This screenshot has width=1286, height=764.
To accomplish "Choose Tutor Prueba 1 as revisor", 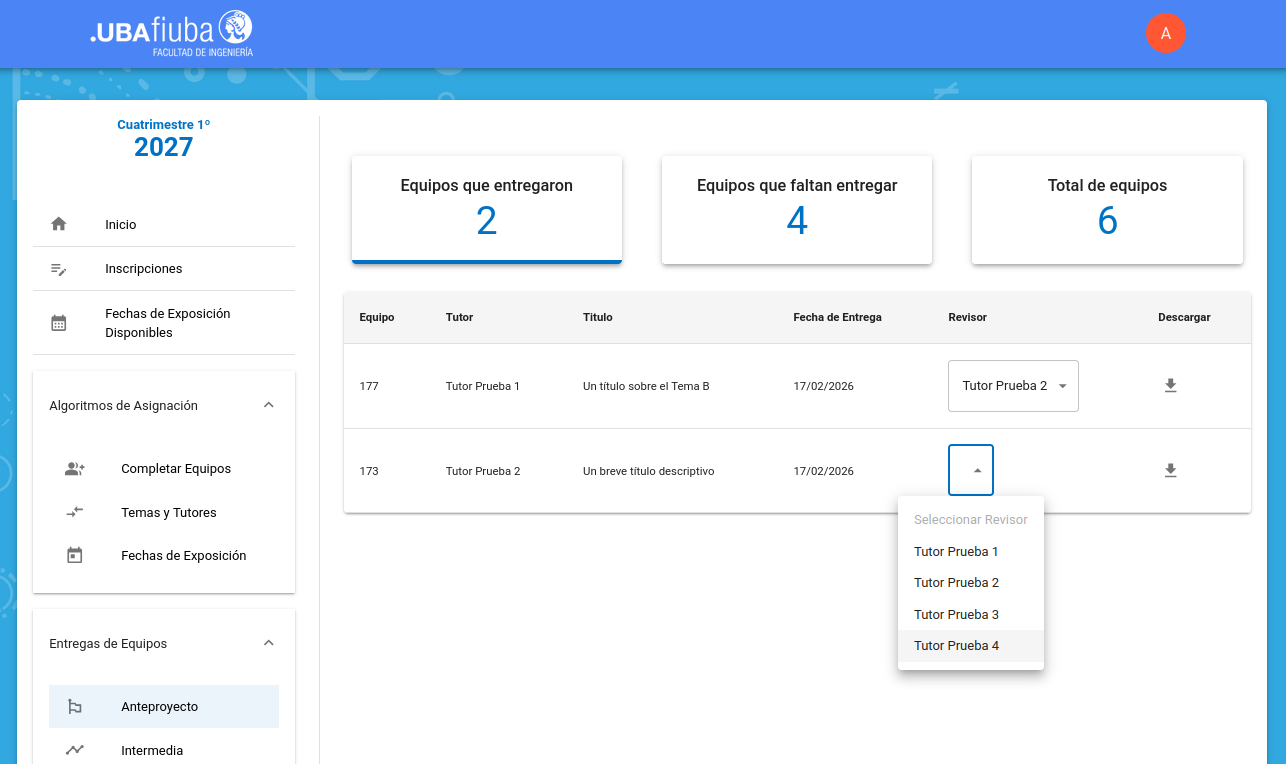I will tap(957, 552).
